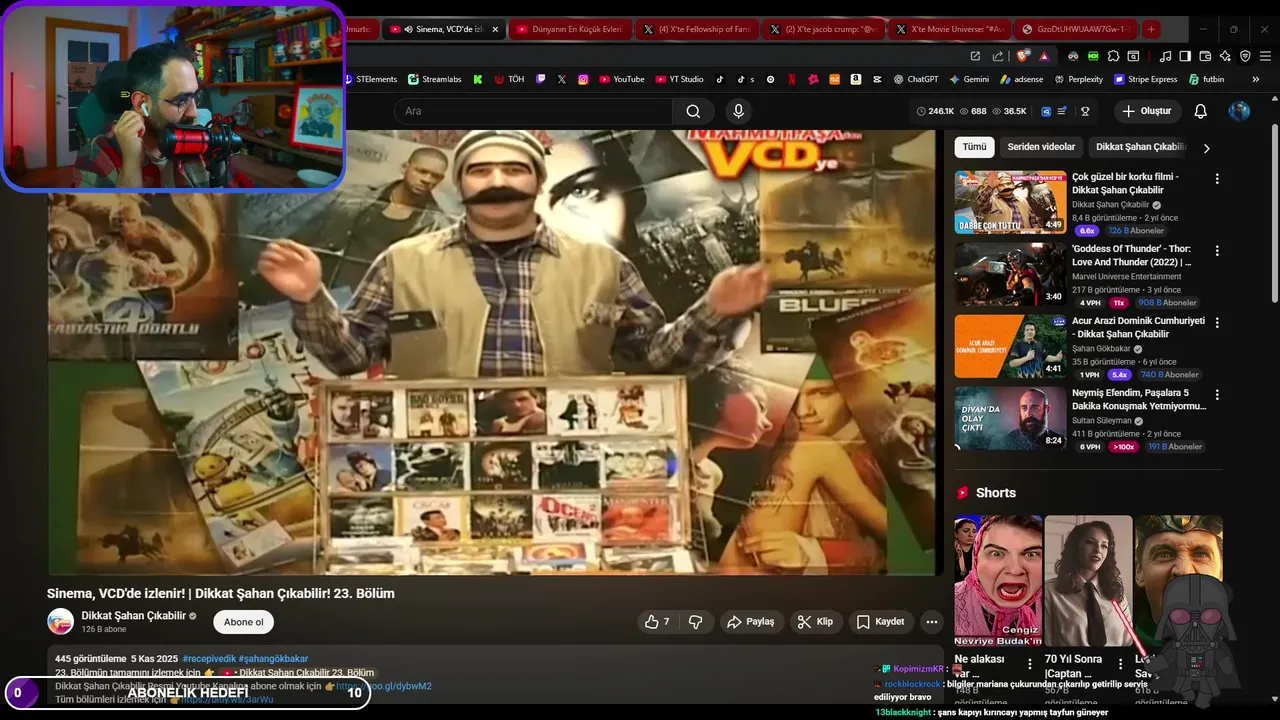Open the music note playlist icon in toolbar
This screenshot has width=1280, height=720.
coord(1165,56)
